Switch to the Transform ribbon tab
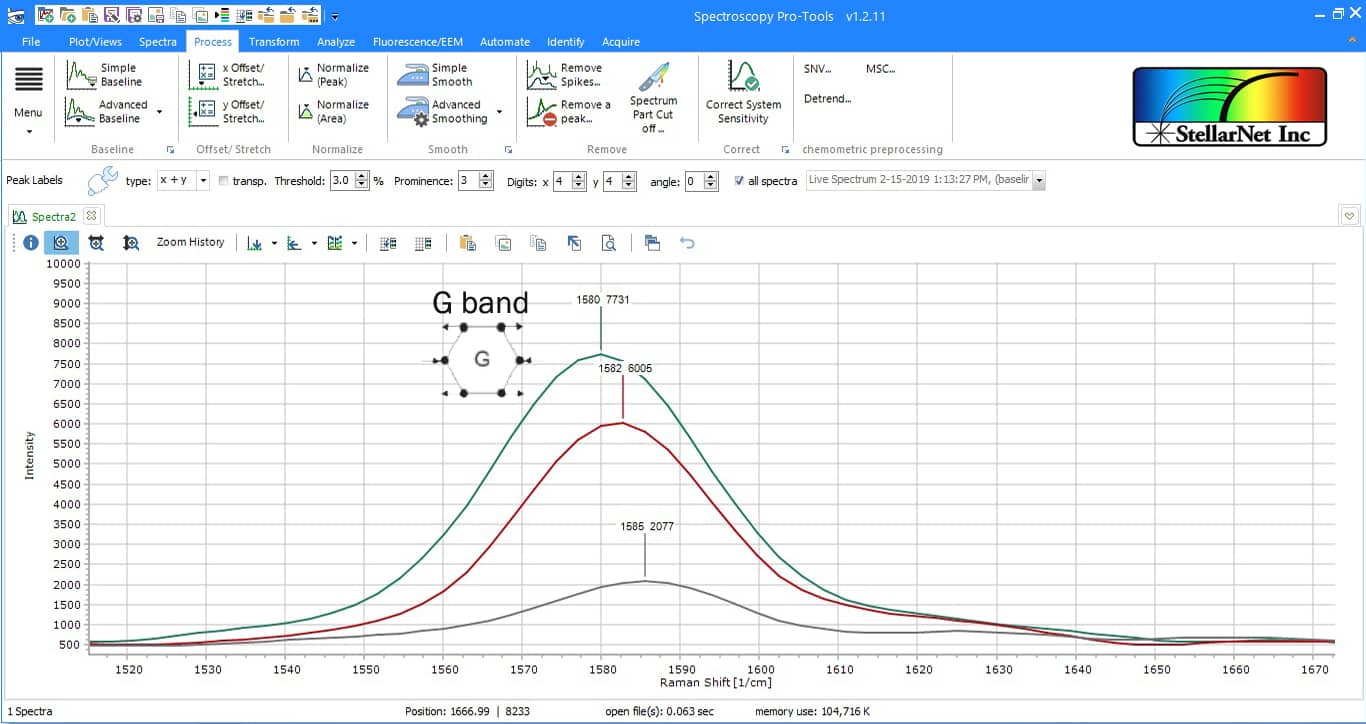 pyautogui.click(x=273, y=41)
